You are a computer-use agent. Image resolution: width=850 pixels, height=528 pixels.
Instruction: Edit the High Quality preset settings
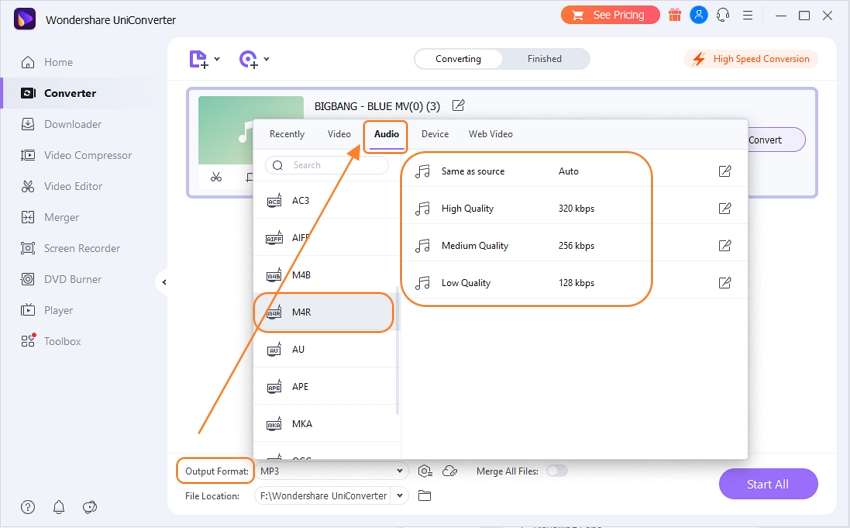pyautogui.click(x=725, y=208)
